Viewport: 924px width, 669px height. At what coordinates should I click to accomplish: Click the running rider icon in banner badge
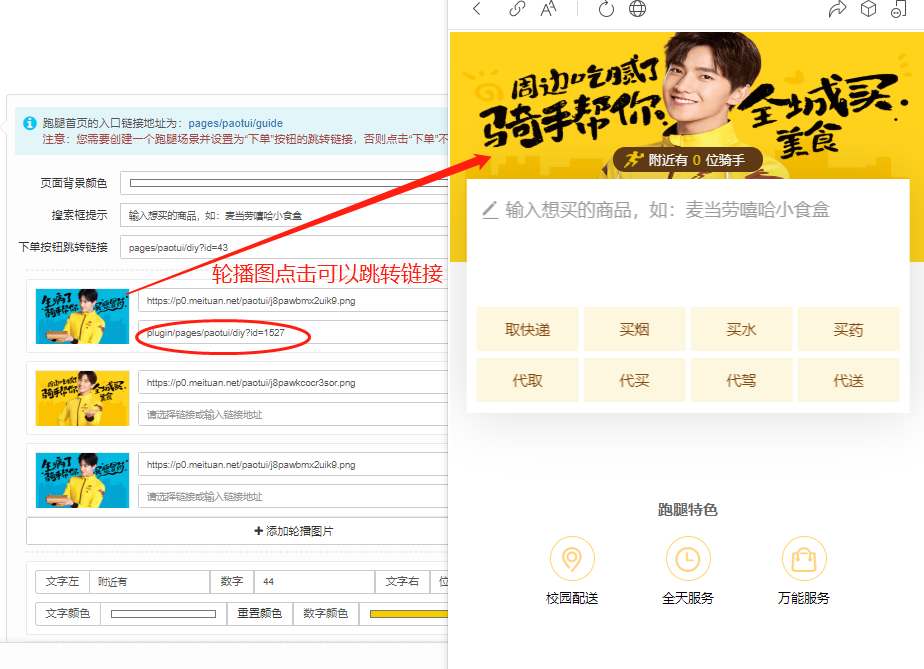[633, 159]
